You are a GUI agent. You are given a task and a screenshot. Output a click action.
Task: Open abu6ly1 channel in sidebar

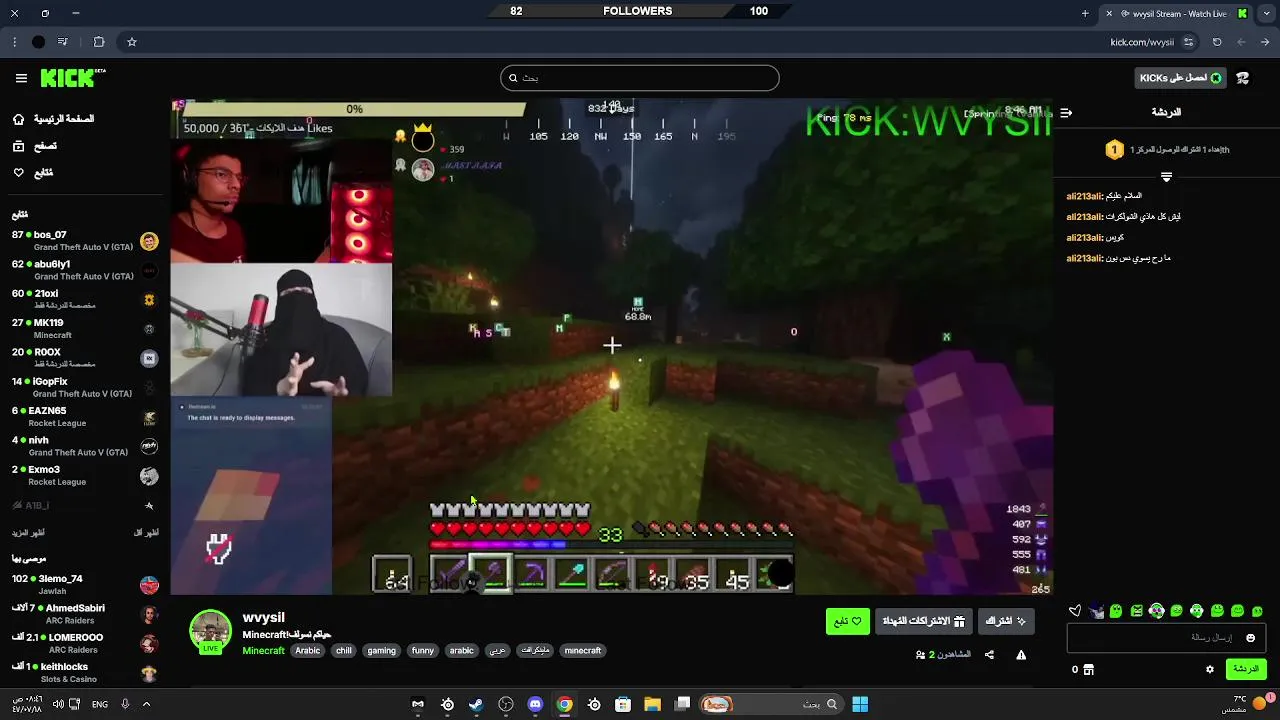85,270
